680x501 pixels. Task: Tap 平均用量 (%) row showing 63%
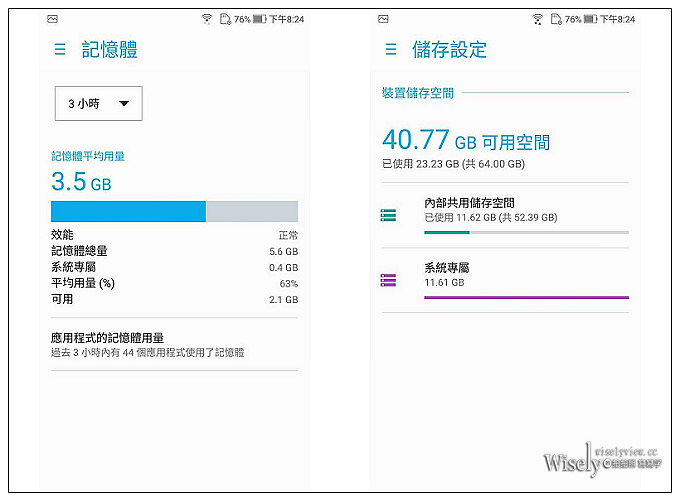174,283
